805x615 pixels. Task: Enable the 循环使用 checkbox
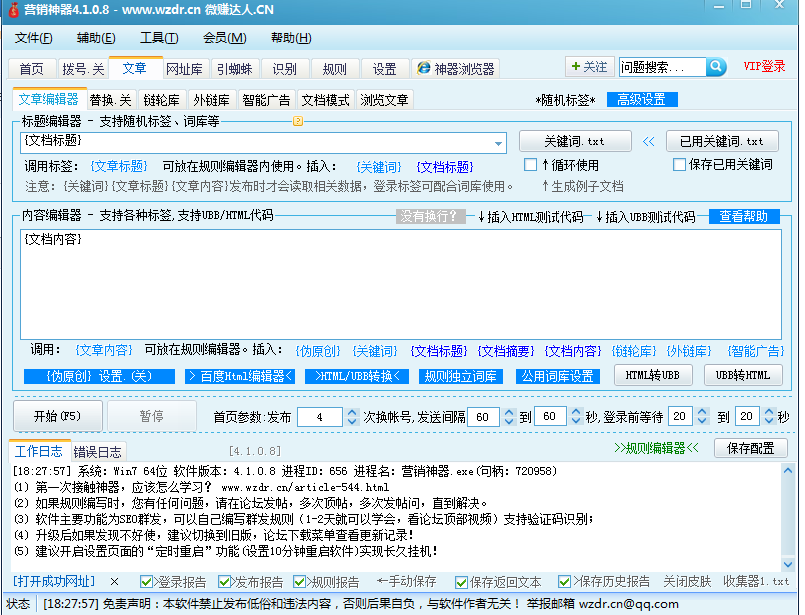tap(531, 165)
